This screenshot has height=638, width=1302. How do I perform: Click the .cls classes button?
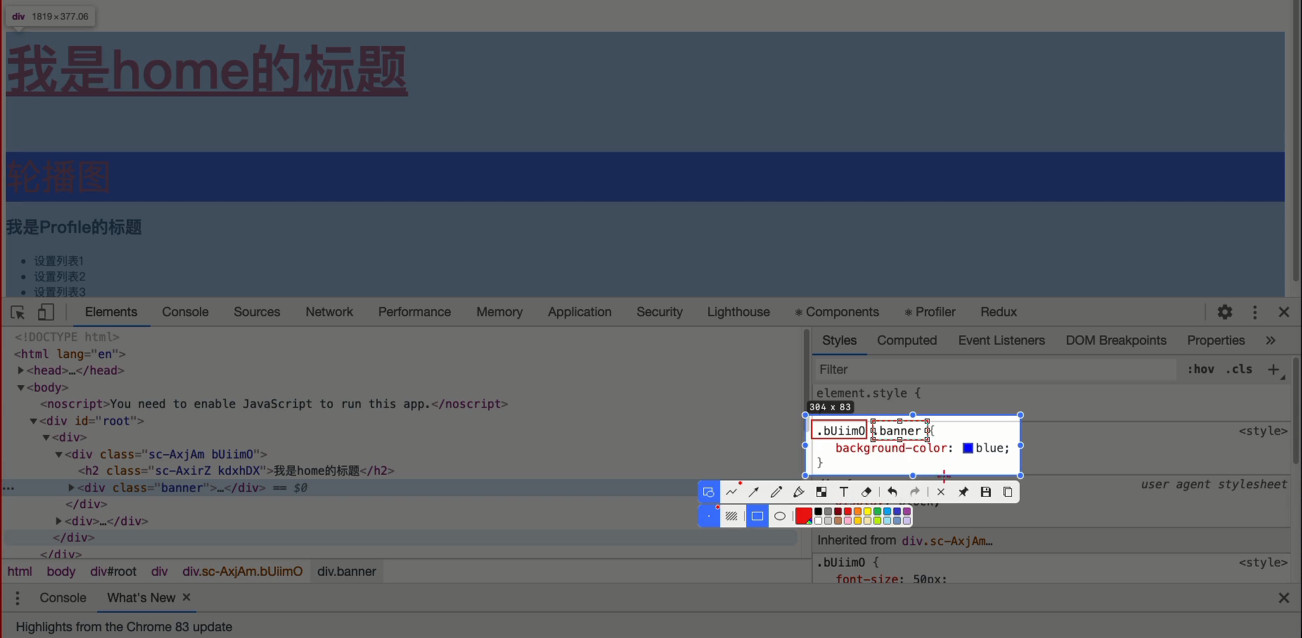pos(1239,369)
